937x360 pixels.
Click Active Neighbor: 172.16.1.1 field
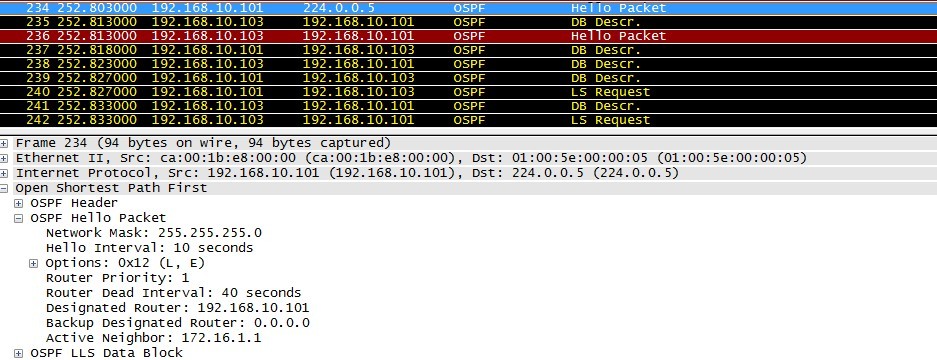pos(154,338)
